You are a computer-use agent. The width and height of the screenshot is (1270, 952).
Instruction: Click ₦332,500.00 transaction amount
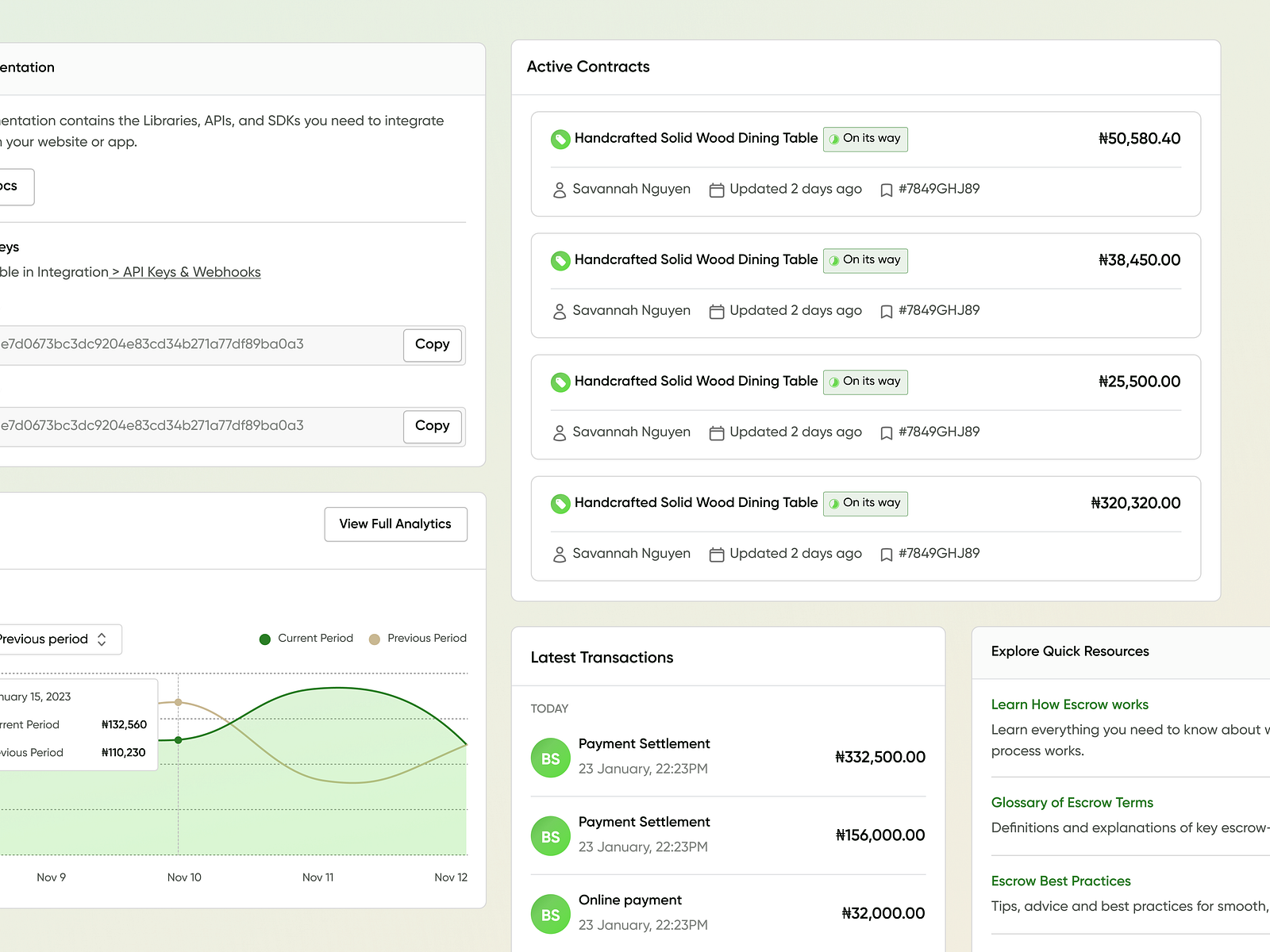pos(880,758)
